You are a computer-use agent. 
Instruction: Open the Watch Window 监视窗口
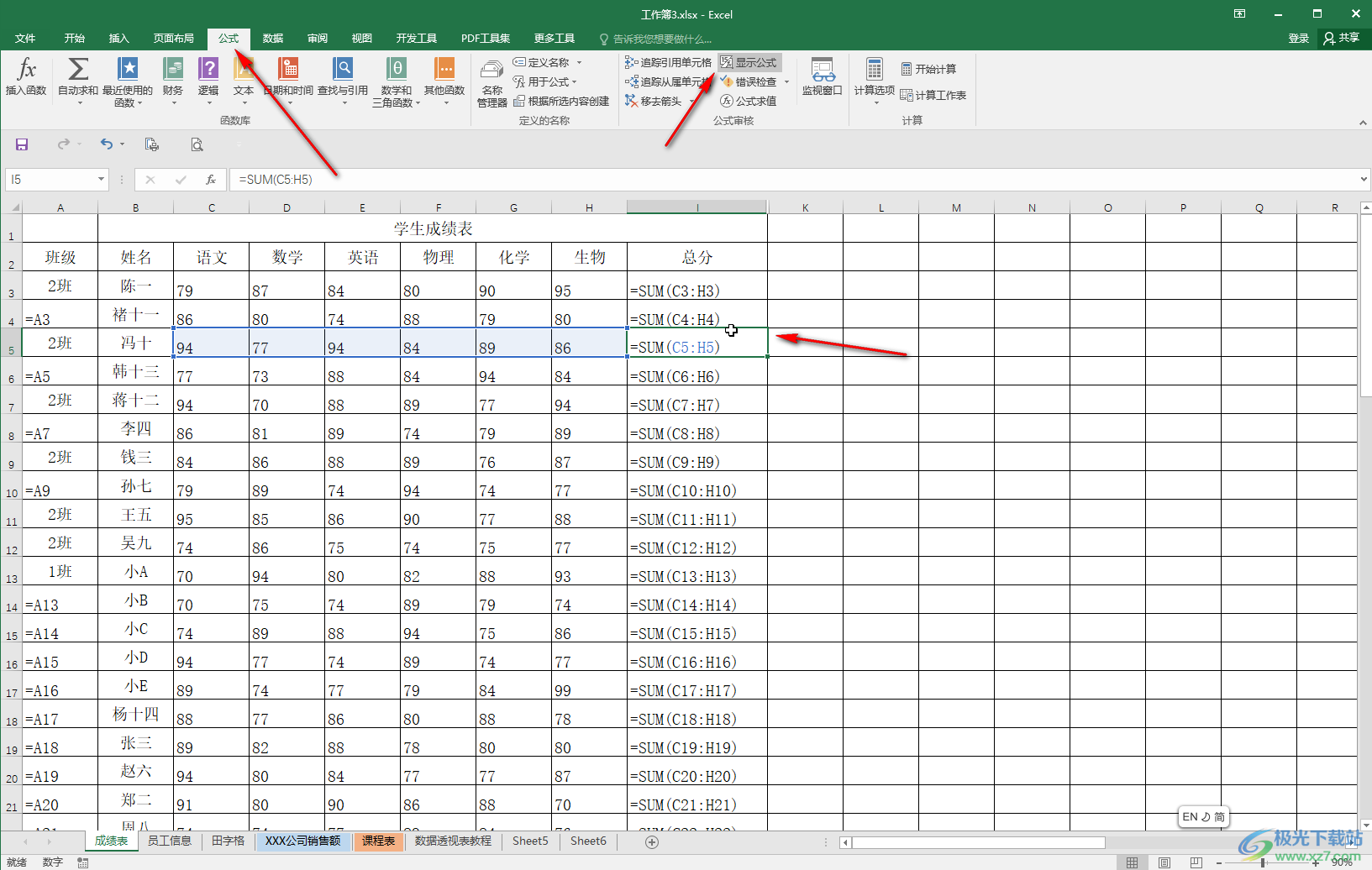point(822,77)
